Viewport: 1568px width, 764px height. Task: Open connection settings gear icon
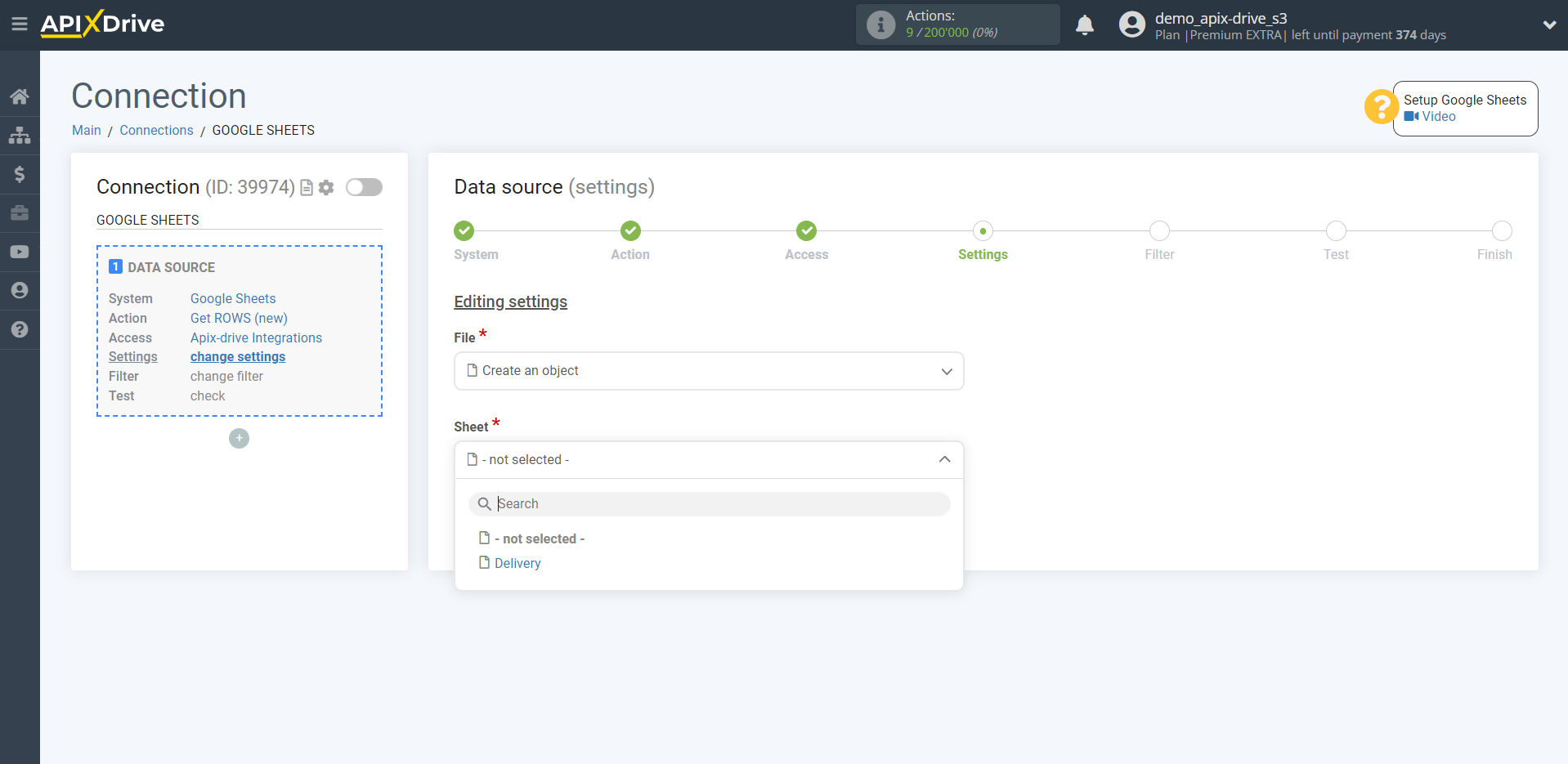[x=326, y=188]
